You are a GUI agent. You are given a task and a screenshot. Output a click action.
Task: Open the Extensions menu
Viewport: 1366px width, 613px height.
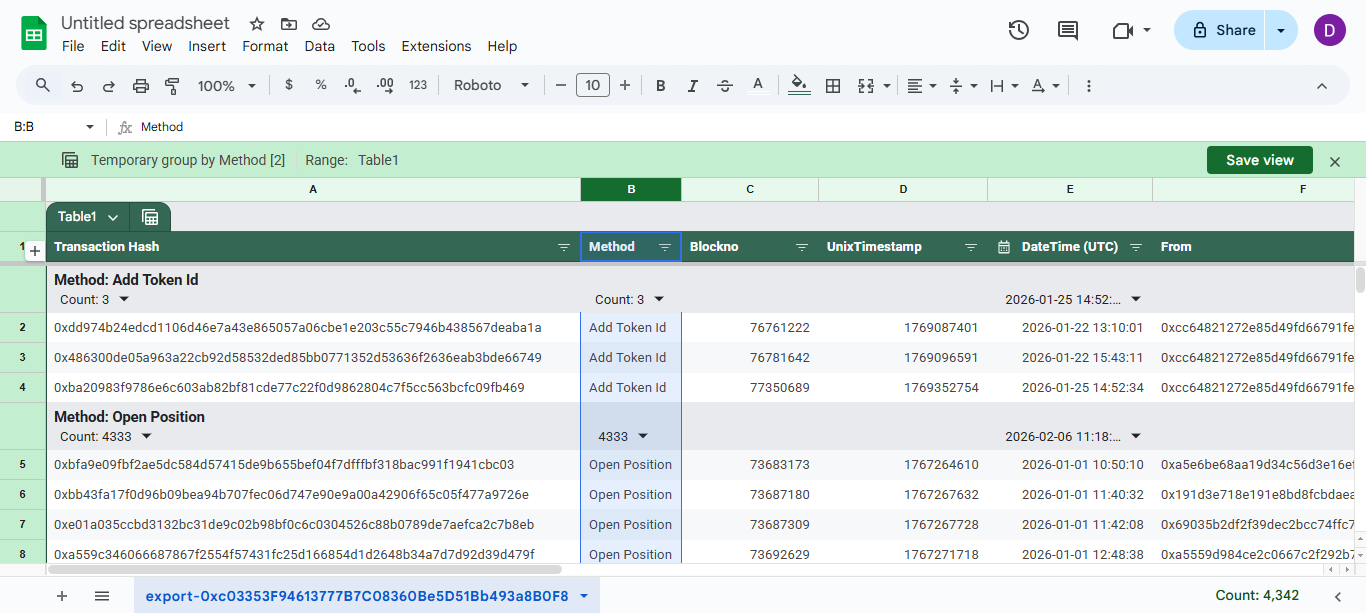[436, 46]
